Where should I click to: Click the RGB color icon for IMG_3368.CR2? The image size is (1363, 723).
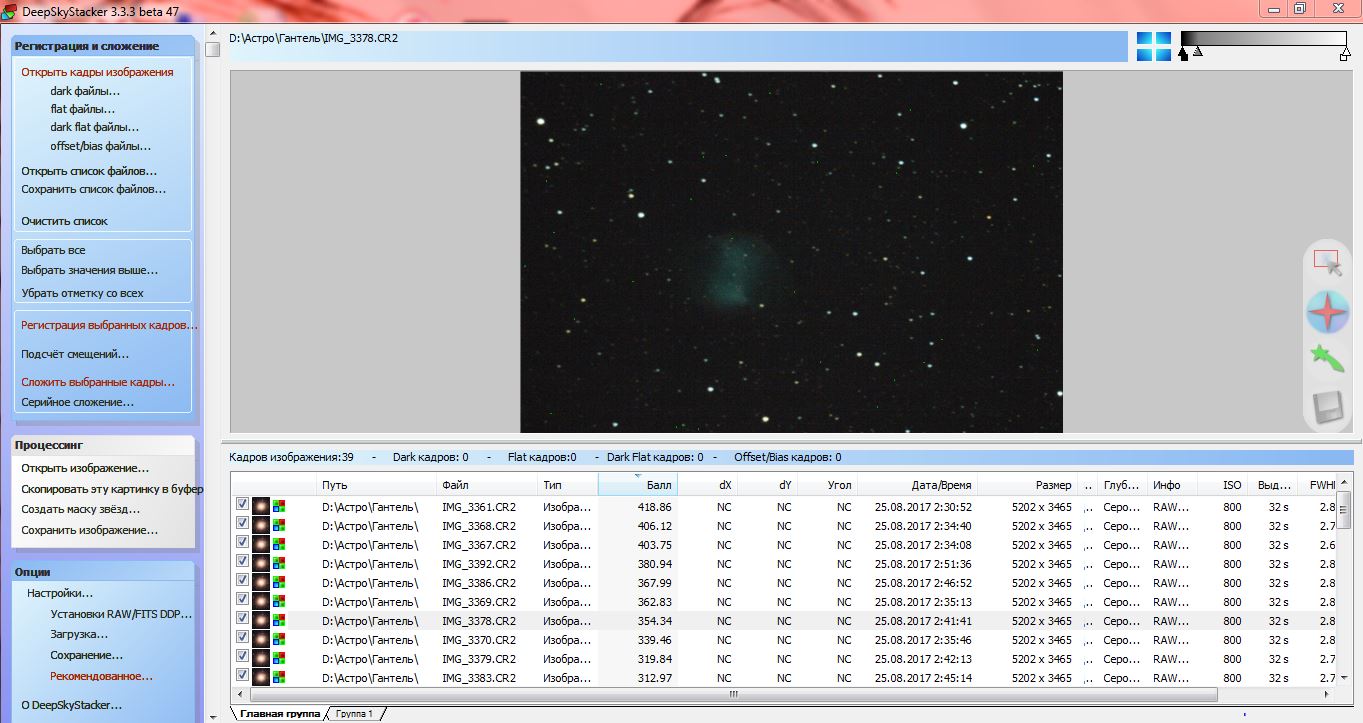279,526
